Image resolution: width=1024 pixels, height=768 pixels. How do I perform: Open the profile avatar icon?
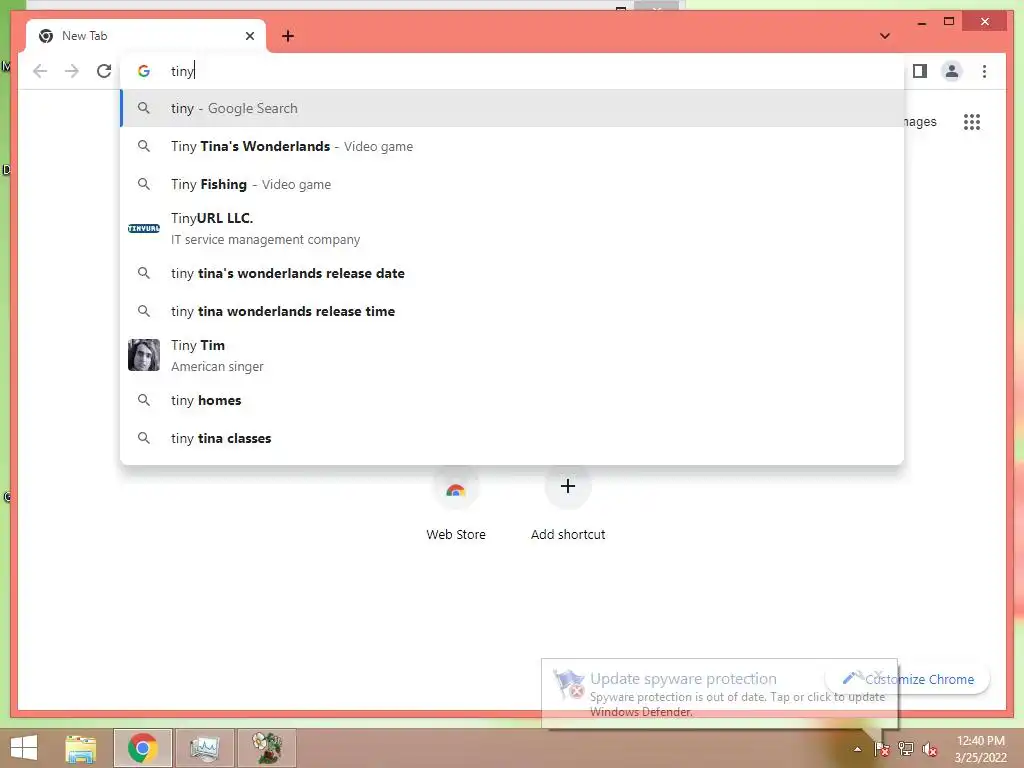pos(952,71)
